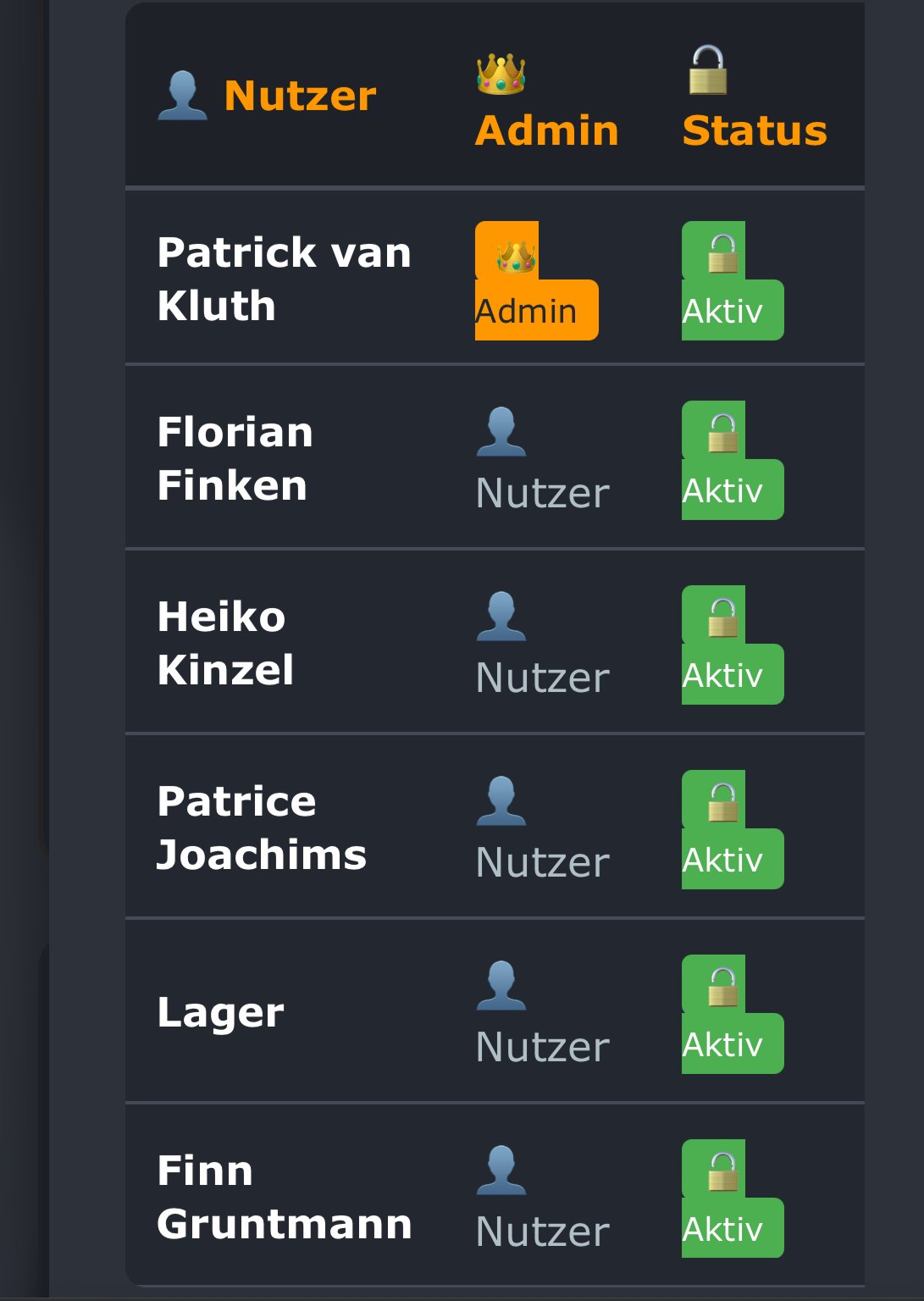This screenshot has height=1301, width=924.
Task: Sort by the Admin column header
Action: click(x=546, y=130)
